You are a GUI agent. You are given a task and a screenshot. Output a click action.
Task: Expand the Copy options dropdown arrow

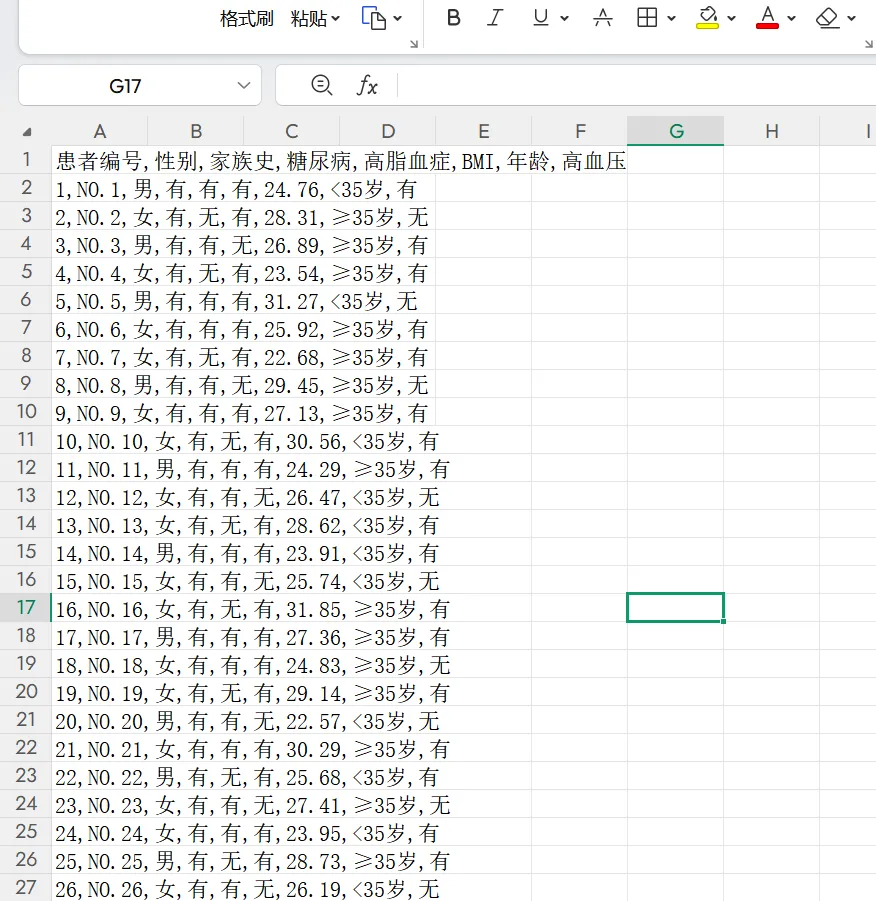tap(397, 19)
